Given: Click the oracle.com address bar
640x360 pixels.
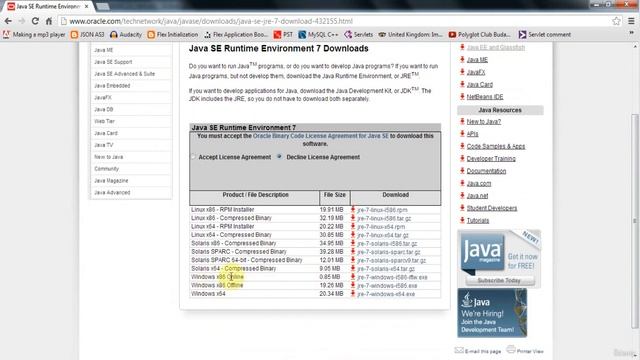Looking at the screenshot, I should 335,21.
